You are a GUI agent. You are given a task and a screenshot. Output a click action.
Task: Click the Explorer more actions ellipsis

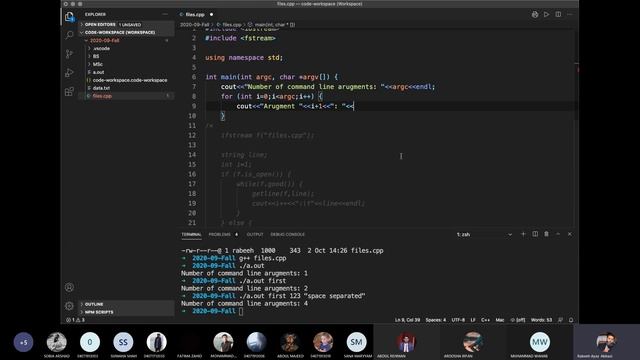[165, 14]
